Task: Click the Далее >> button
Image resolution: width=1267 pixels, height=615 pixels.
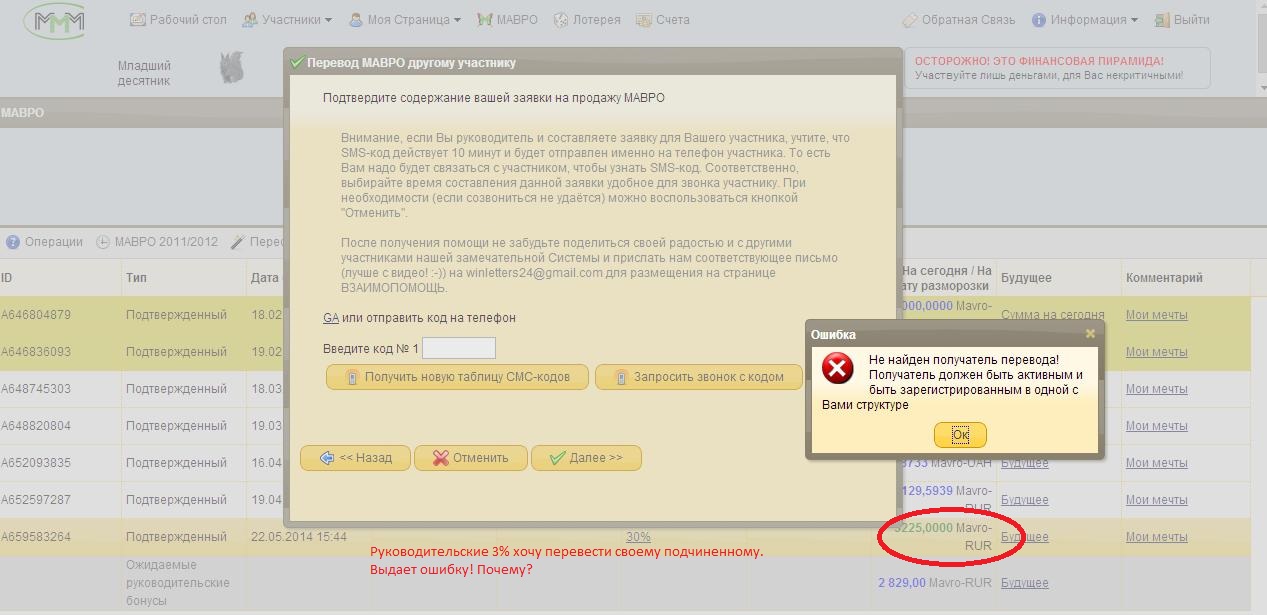Action: [586, 458]
